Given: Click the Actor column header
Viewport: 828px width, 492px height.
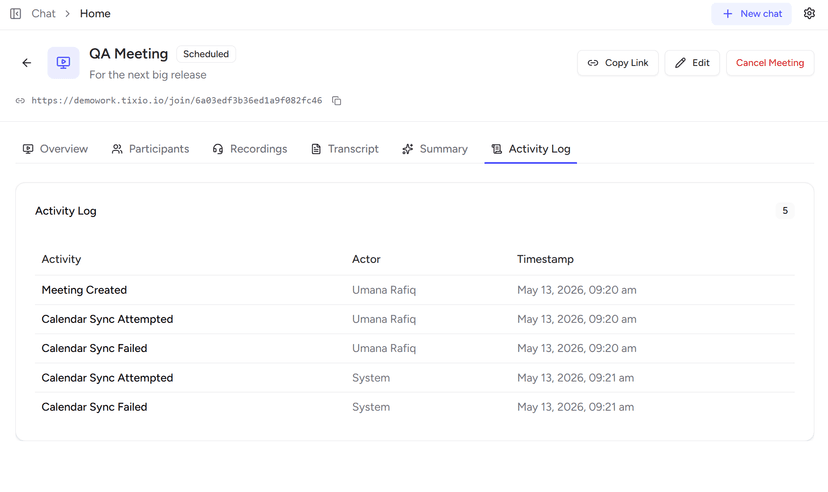Looking at the screenshot, I should point(366,259).
